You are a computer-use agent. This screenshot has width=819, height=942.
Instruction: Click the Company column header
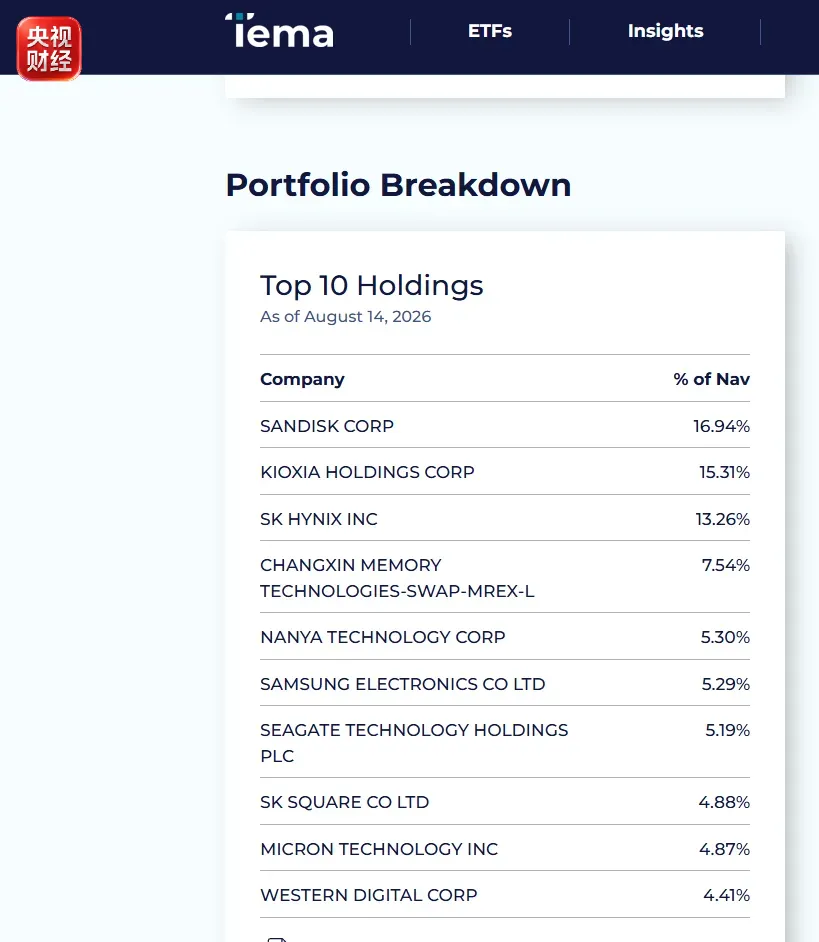point(302,379)
